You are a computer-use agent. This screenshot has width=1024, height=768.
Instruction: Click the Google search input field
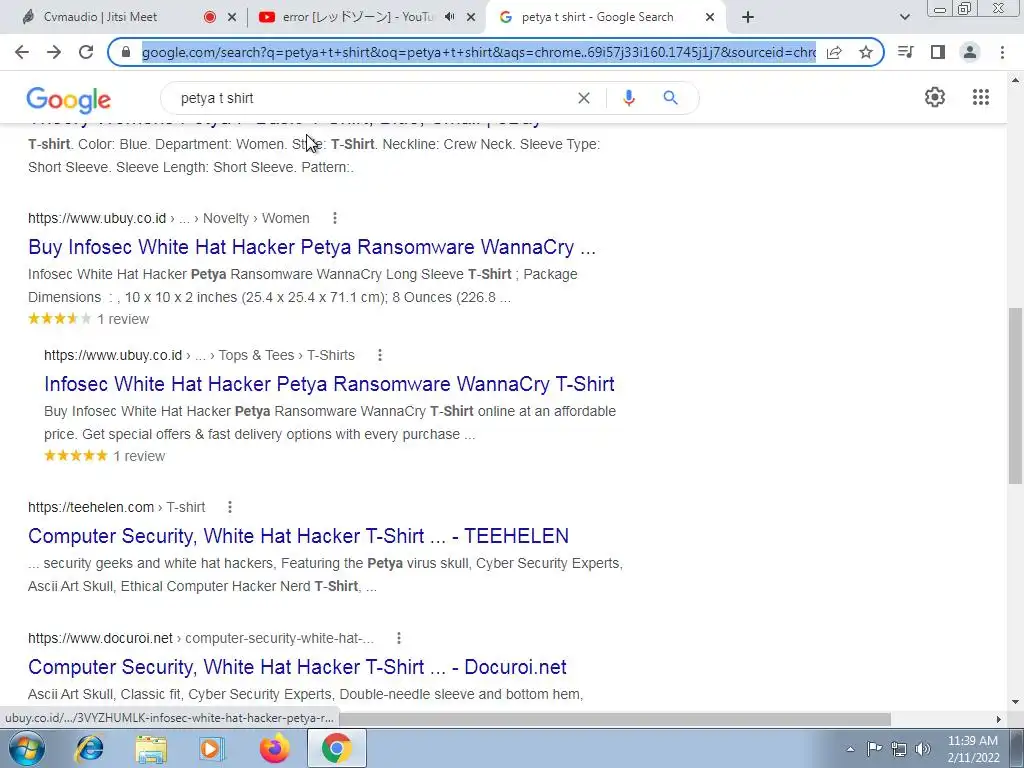pos(372,98)
